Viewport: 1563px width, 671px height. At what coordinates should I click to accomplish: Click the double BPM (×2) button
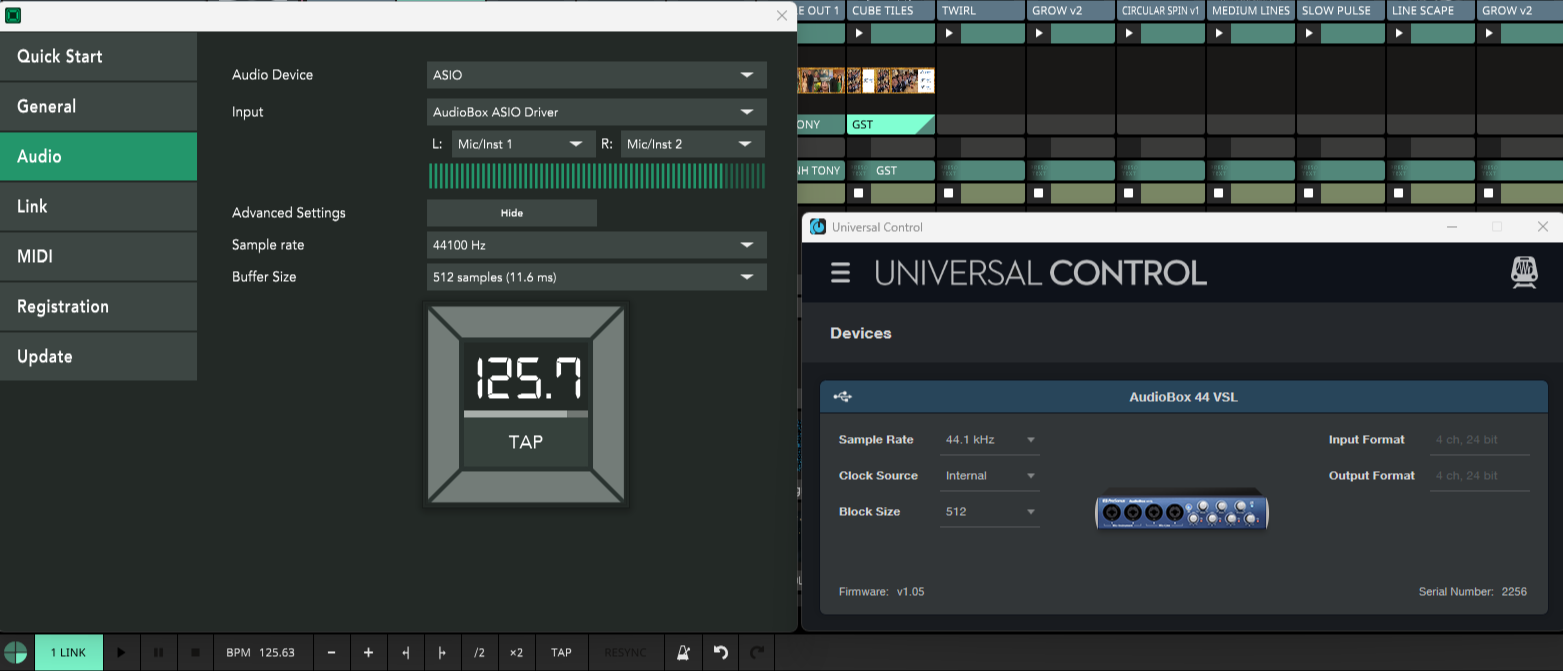[516, 653]
